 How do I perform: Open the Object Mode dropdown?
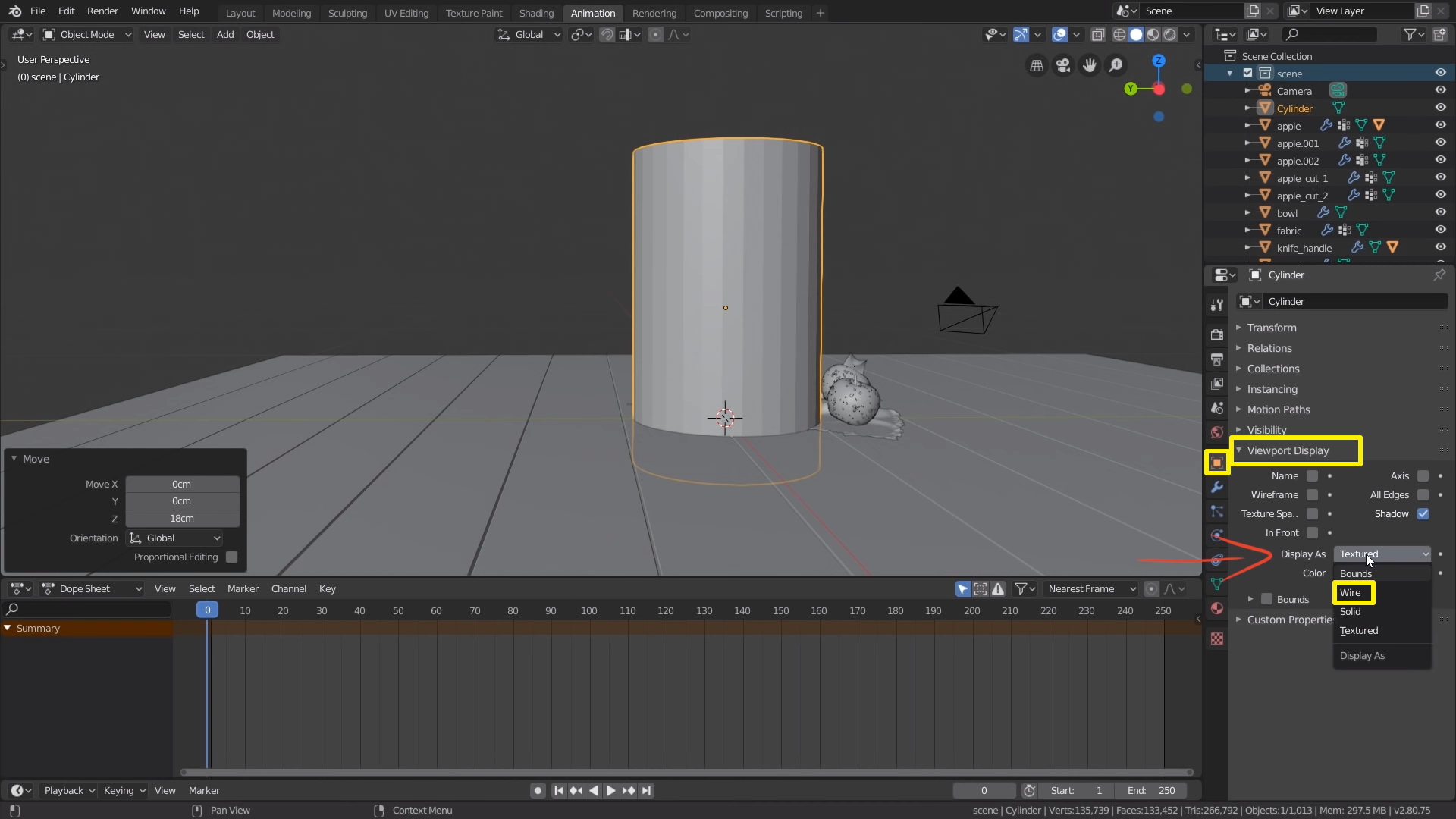(x=87, y=34)
